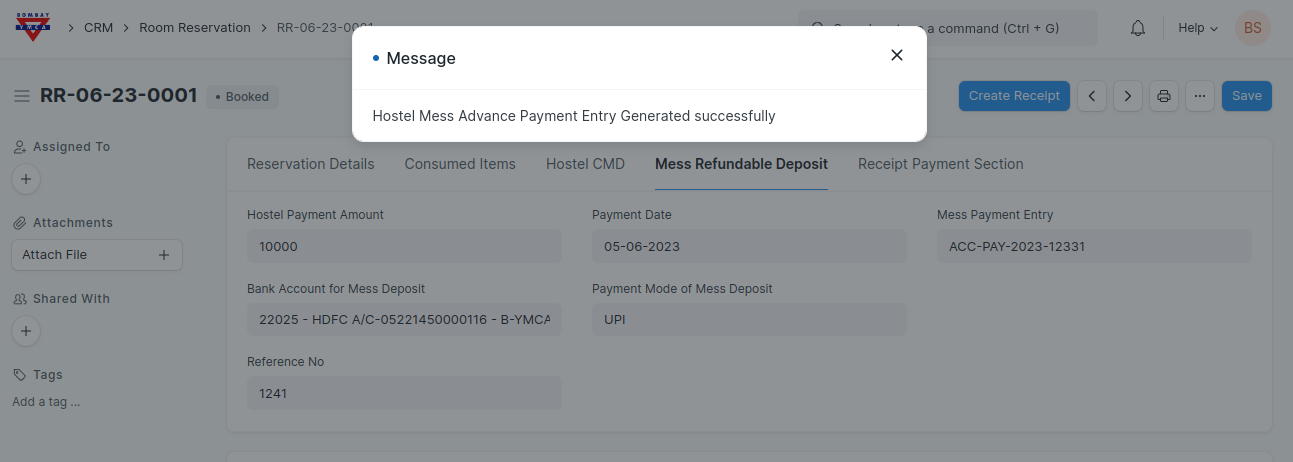Viewport: 1293px width, 462px height.
Task: Open Receipt Payment Section tab
Action: (940, 164)
